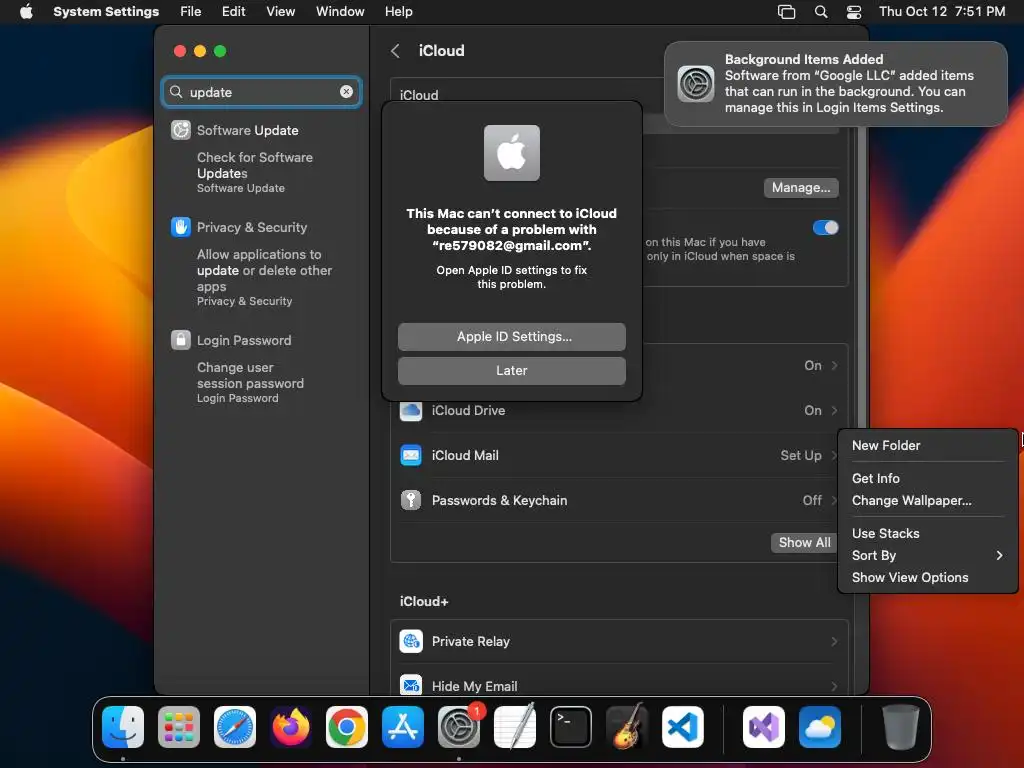Open the Sort By submenu arrow

click(999, 555)
